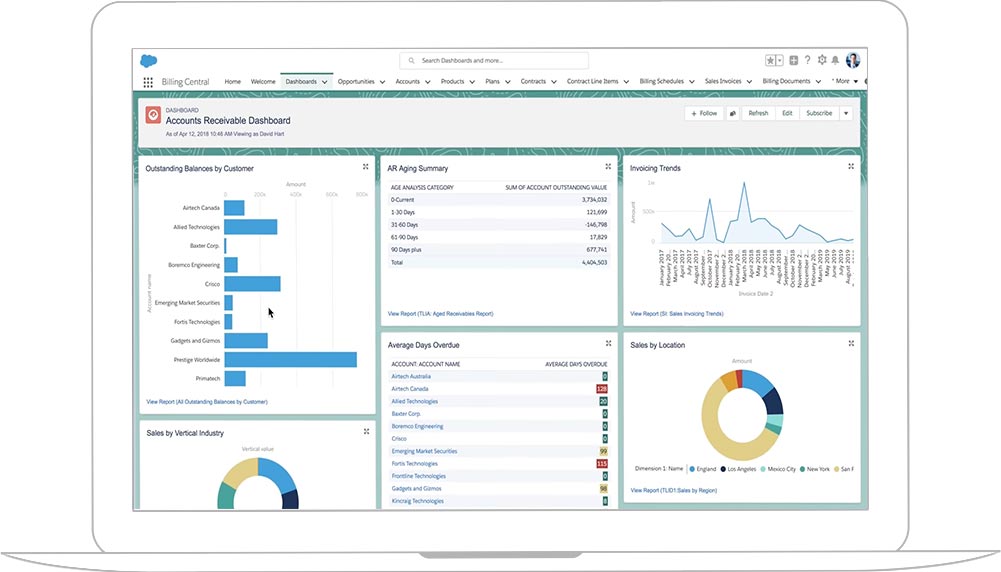
Task: Click the Favorites star icon
Action: 771,61
